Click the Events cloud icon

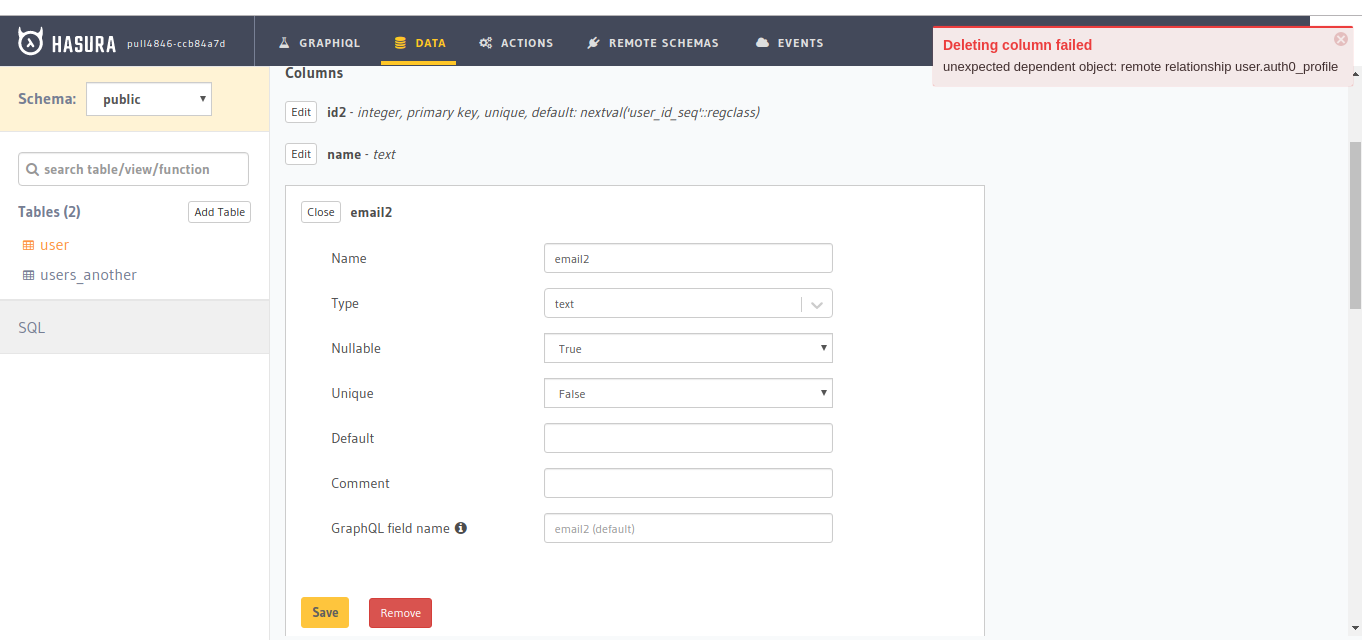click(763, 43)
